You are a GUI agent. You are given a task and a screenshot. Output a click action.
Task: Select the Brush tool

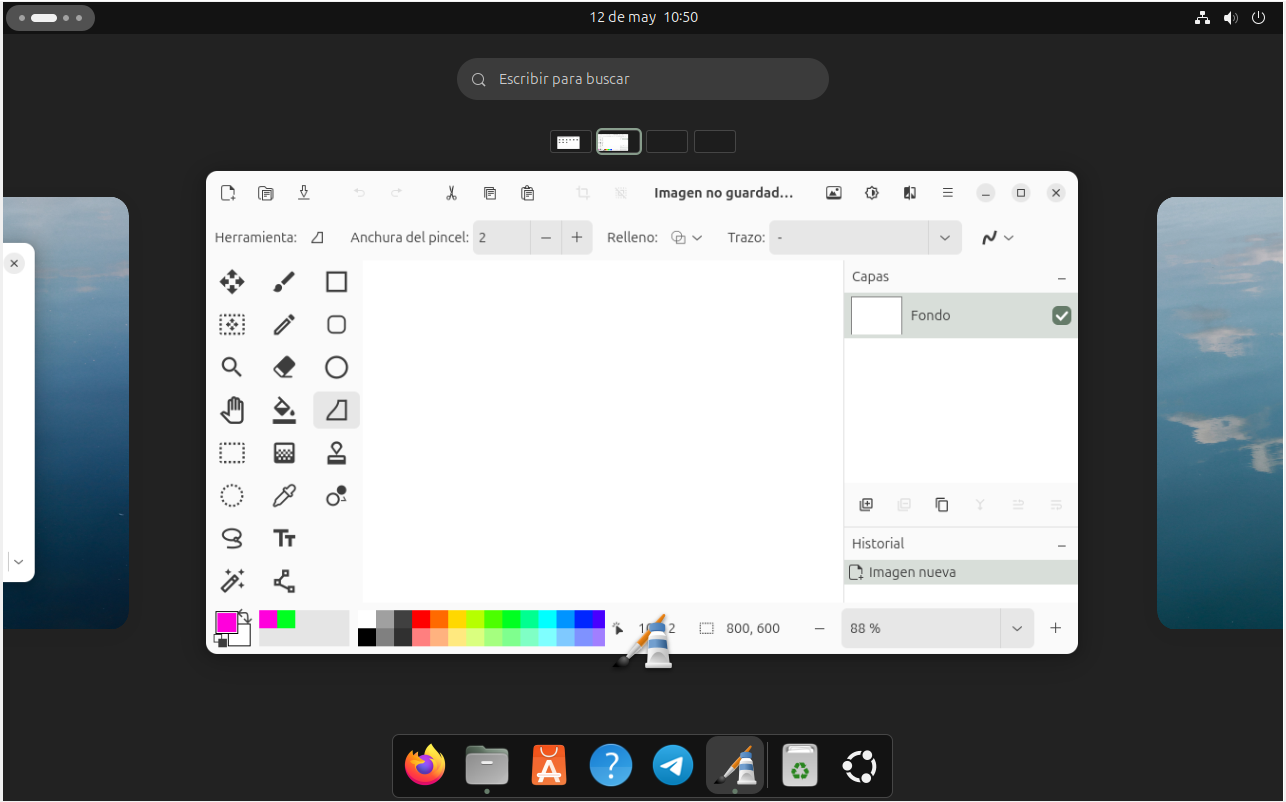[x=284, y=281]
